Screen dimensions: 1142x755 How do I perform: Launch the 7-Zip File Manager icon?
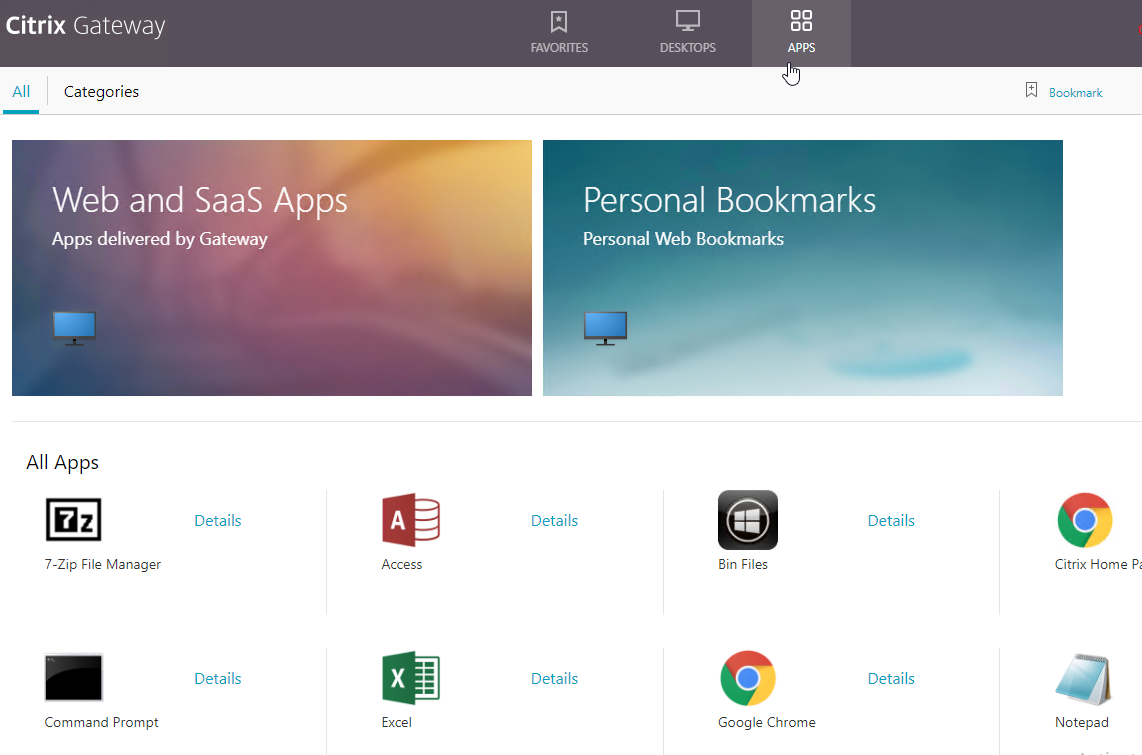coord(74,520)
